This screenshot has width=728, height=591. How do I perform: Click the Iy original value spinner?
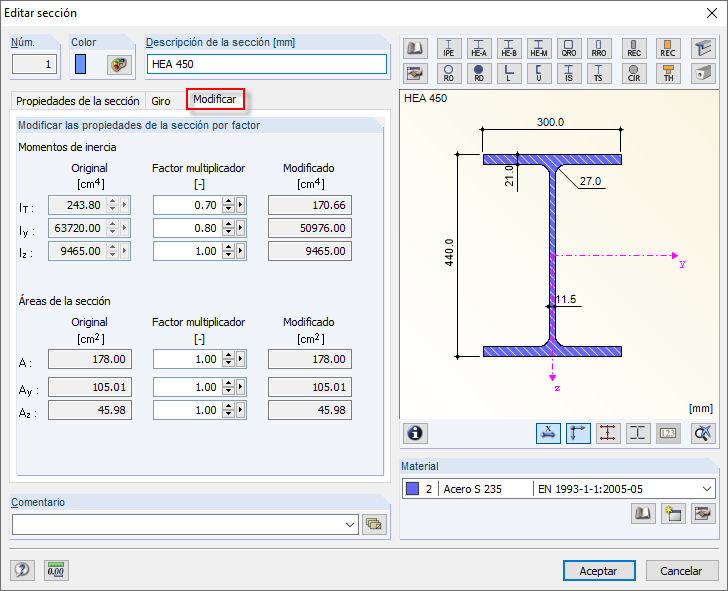112,228
